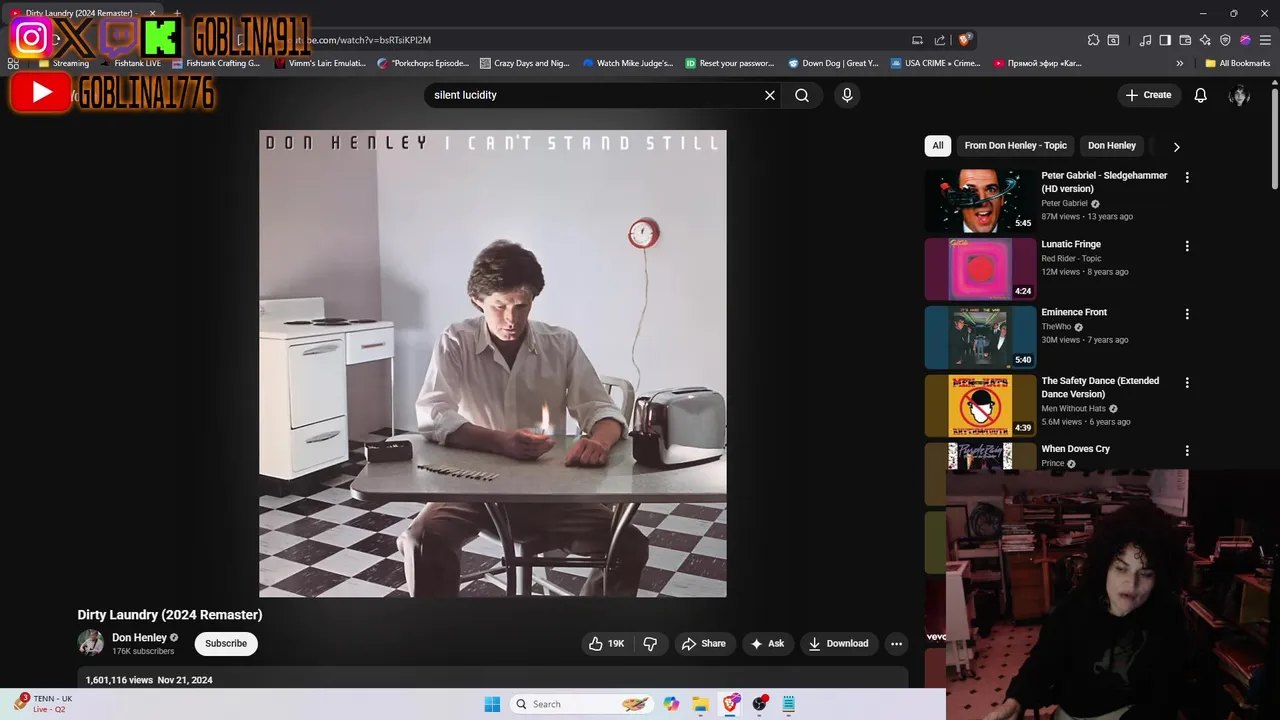
Task: Open options for The Safety Dance video
Action: (1187, 383)
